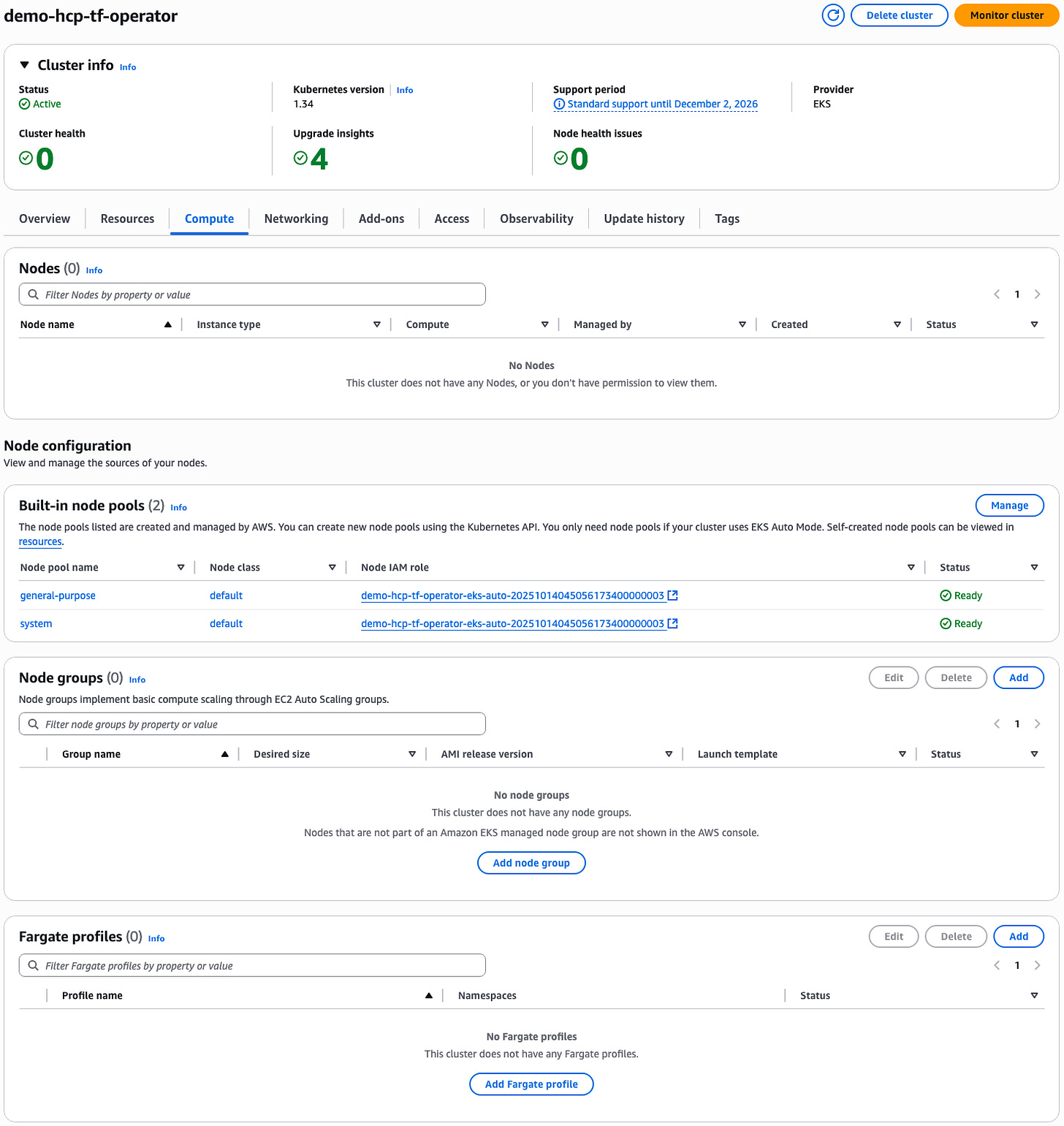
Task: Sort Nodes table by Created column
Action: [897, 324]
